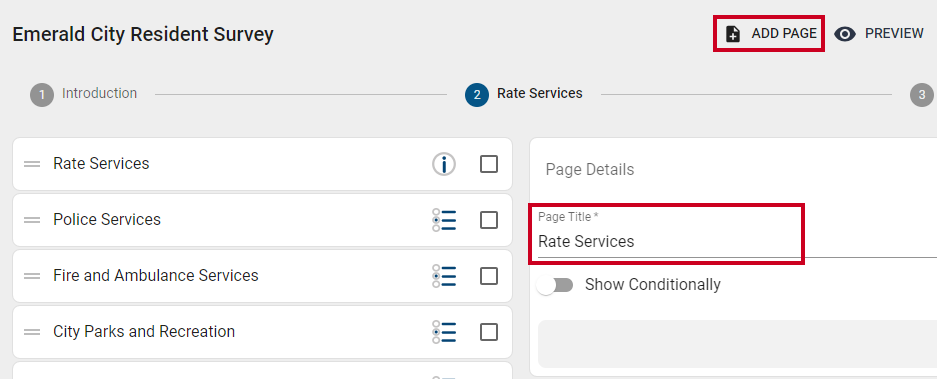This screenshot has height=379, width=937.
Task: Click the ADD PAGE button label
Action: pos(784,33)
